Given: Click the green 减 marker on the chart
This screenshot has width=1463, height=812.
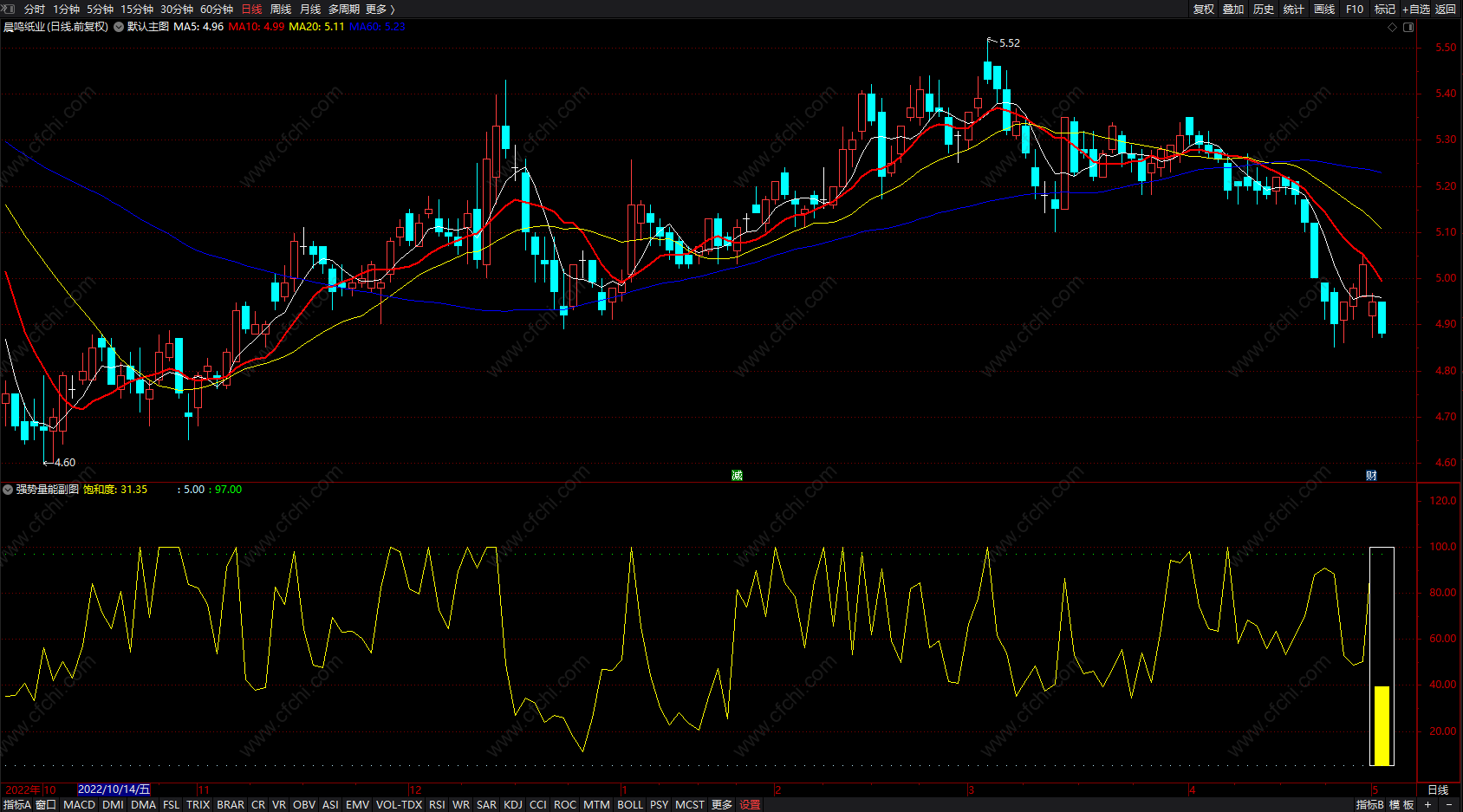Looking at the screenshot, I should click(737, 475).
